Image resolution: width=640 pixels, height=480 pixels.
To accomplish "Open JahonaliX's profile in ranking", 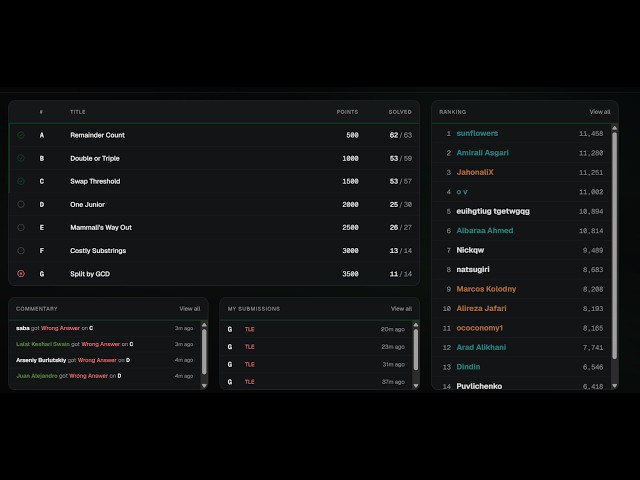I will coord(475,172).
